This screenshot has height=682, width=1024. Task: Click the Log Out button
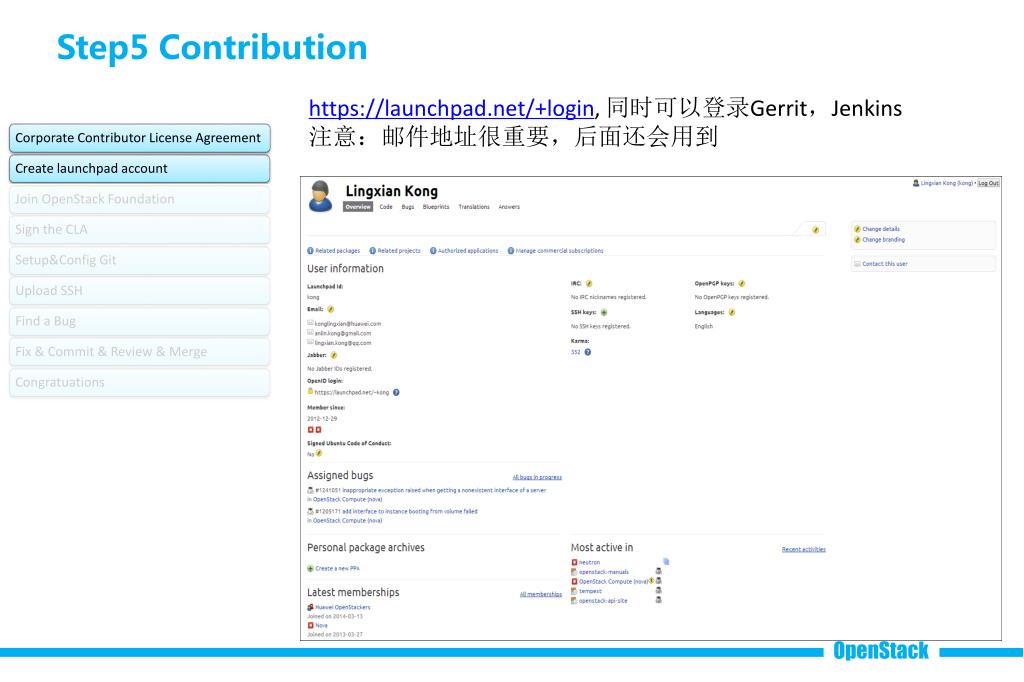tap(988, 184)
